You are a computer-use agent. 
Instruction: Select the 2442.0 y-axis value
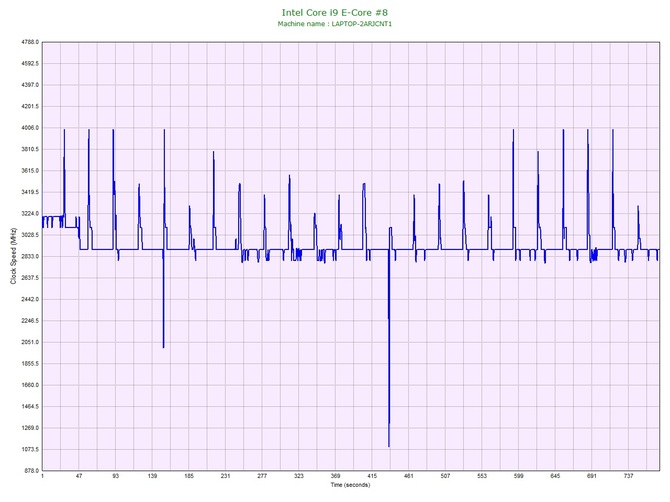click(x=30, y=299)
